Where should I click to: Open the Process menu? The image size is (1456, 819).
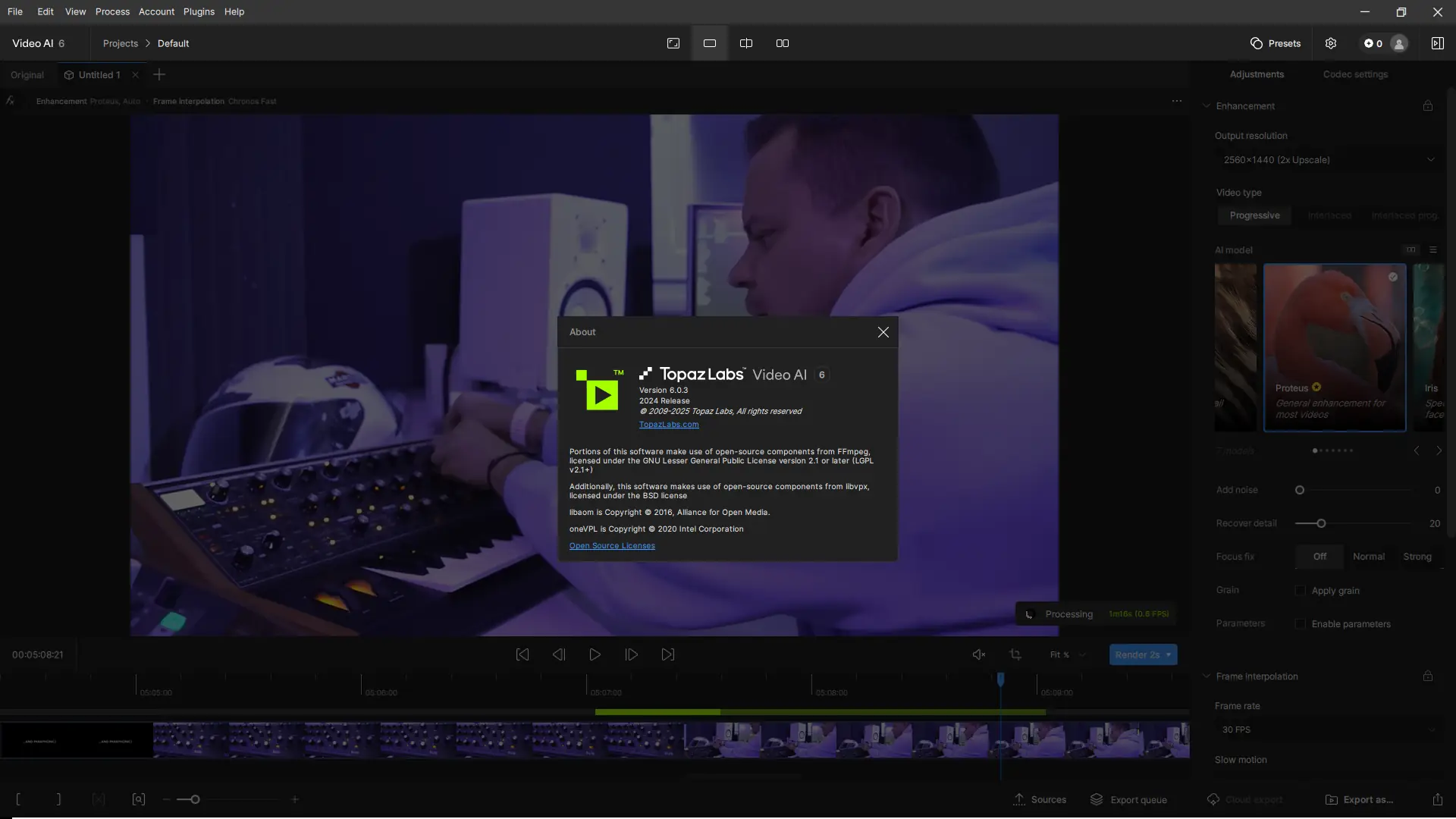click(112, 11)
